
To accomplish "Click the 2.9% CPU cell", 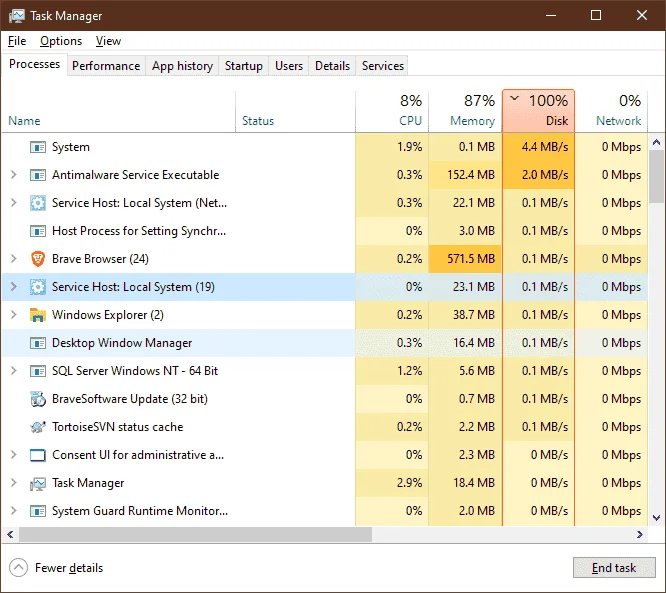I will (392, 483).
